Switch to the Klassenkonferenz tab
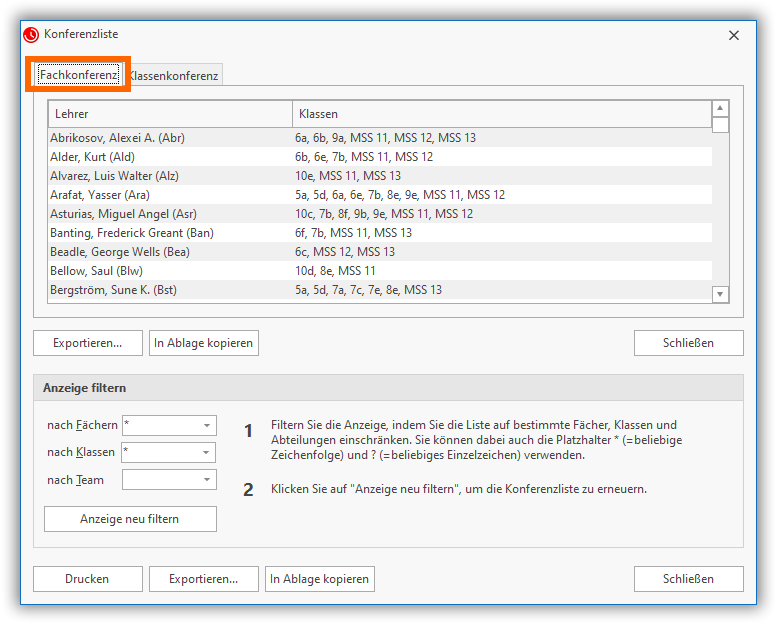This screenshot has width=777, height=625. (174, 75)
